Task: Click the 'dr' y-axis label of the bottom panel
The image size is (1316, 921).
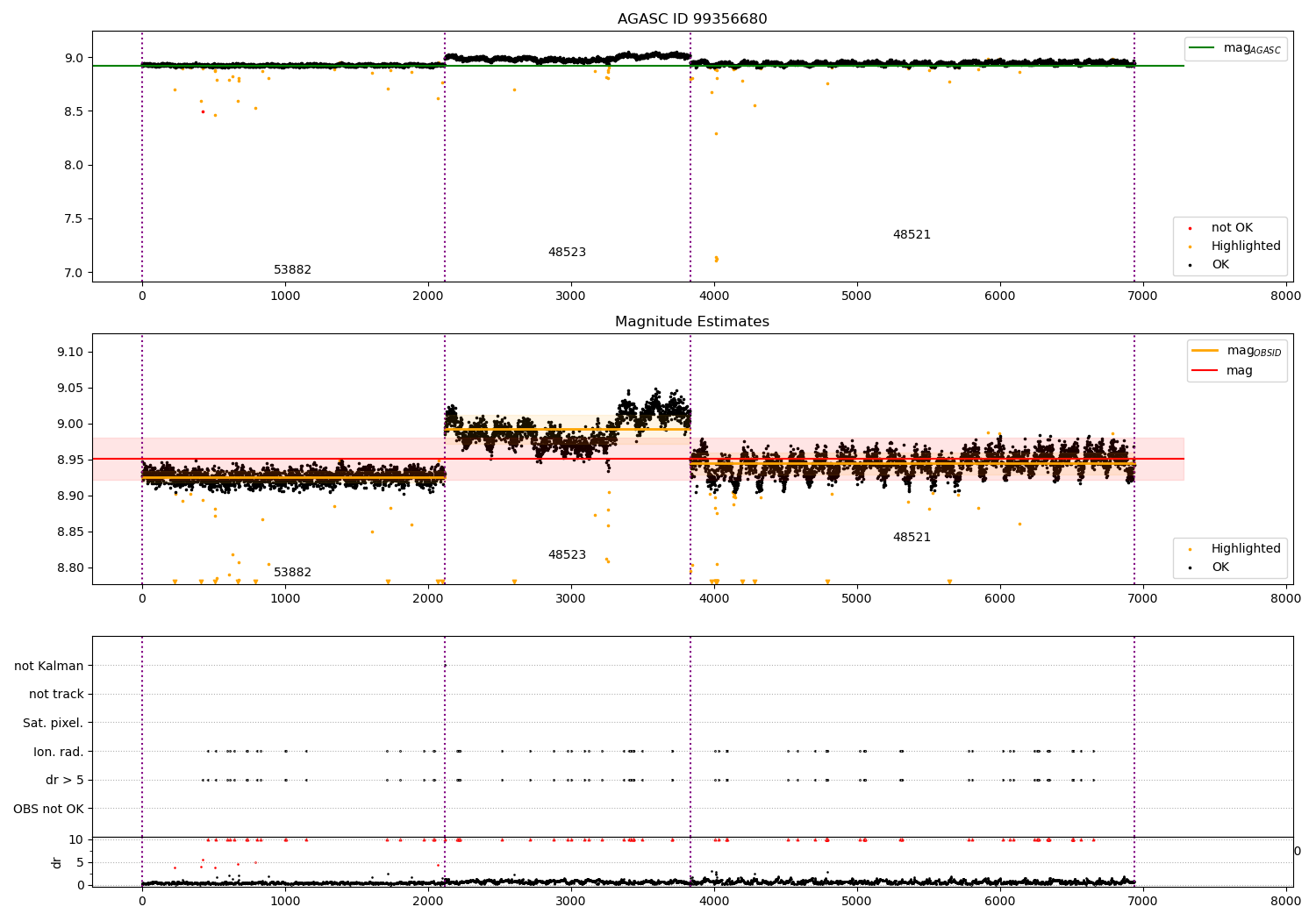Action: 57,862
